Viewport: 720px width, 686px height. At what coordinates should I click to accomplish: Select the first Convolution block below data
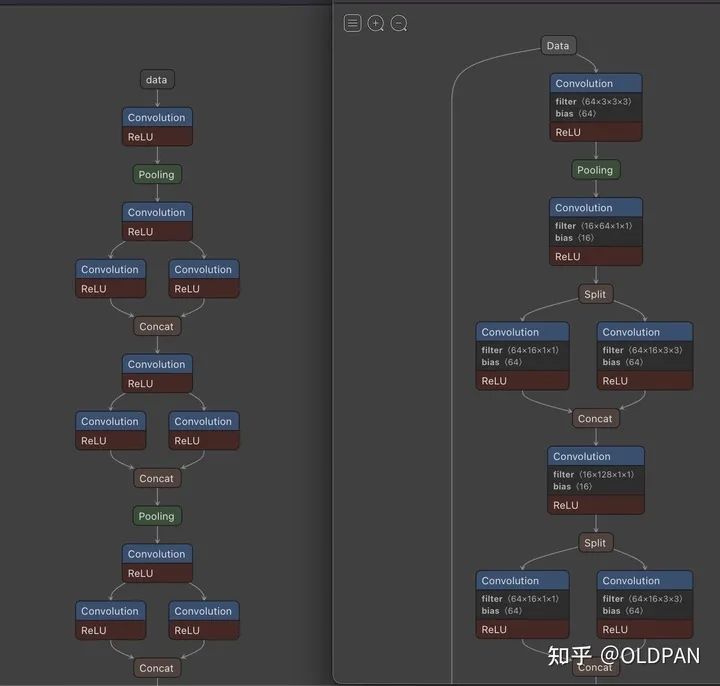pyautogui.click(x=157, y=127)
